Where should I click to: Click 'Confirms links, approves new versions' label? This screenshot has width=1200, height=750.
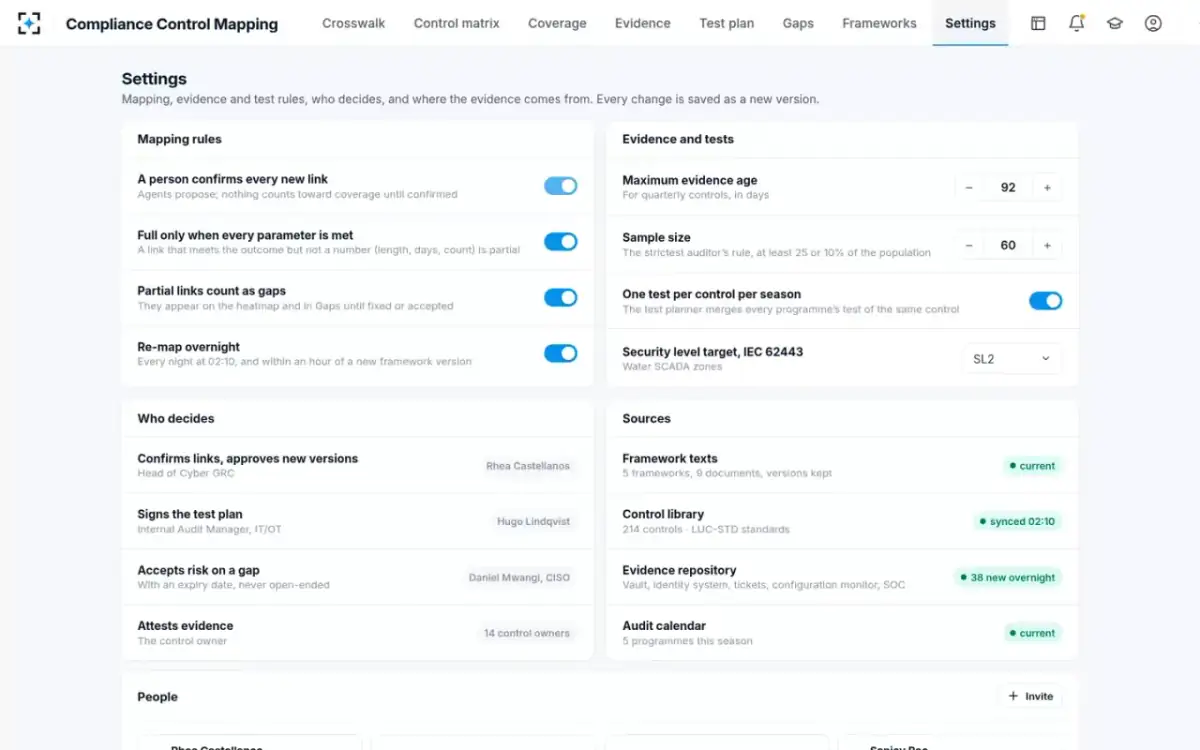247,458
